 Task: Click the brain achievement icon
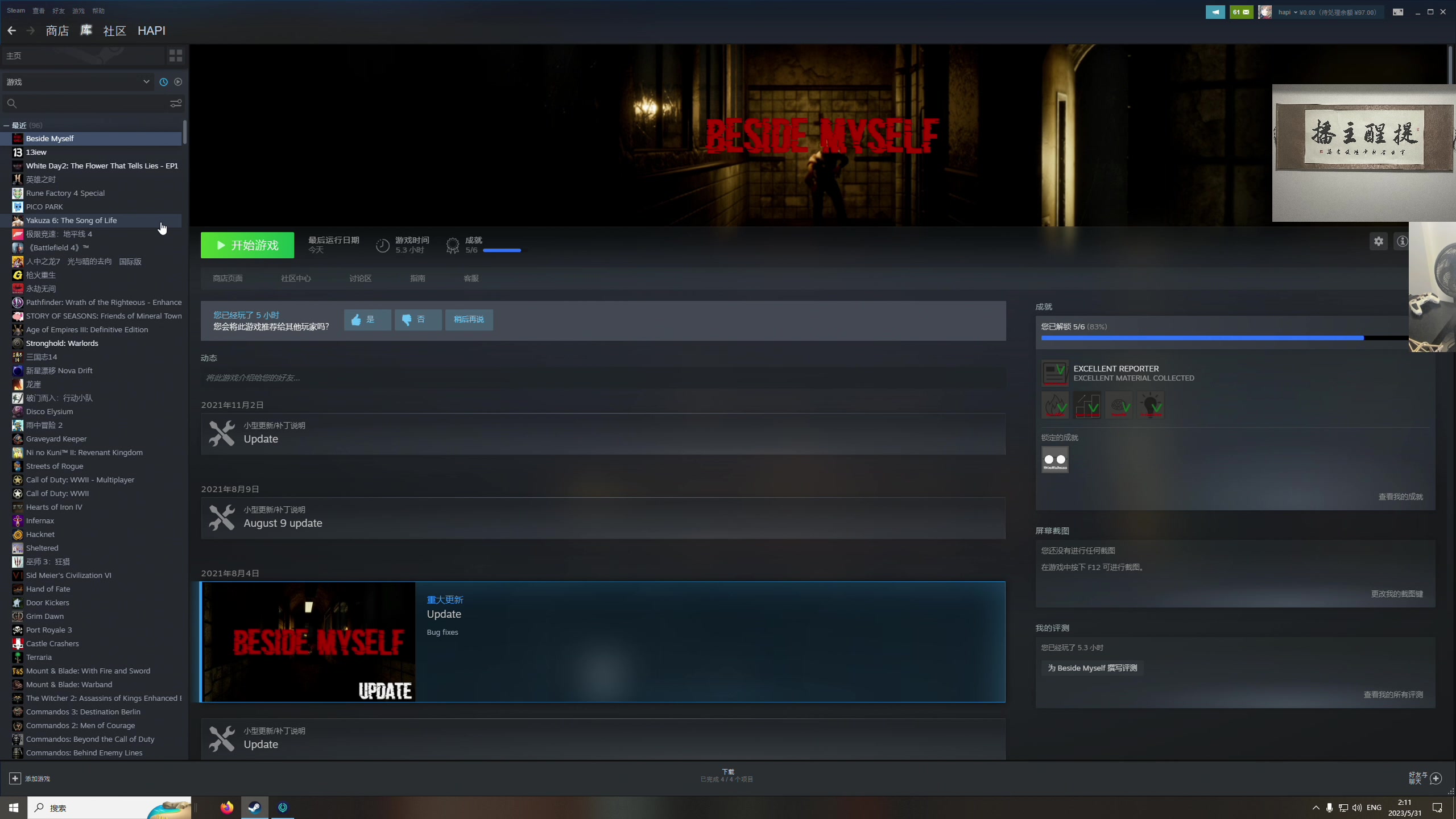coord(1119,405)
